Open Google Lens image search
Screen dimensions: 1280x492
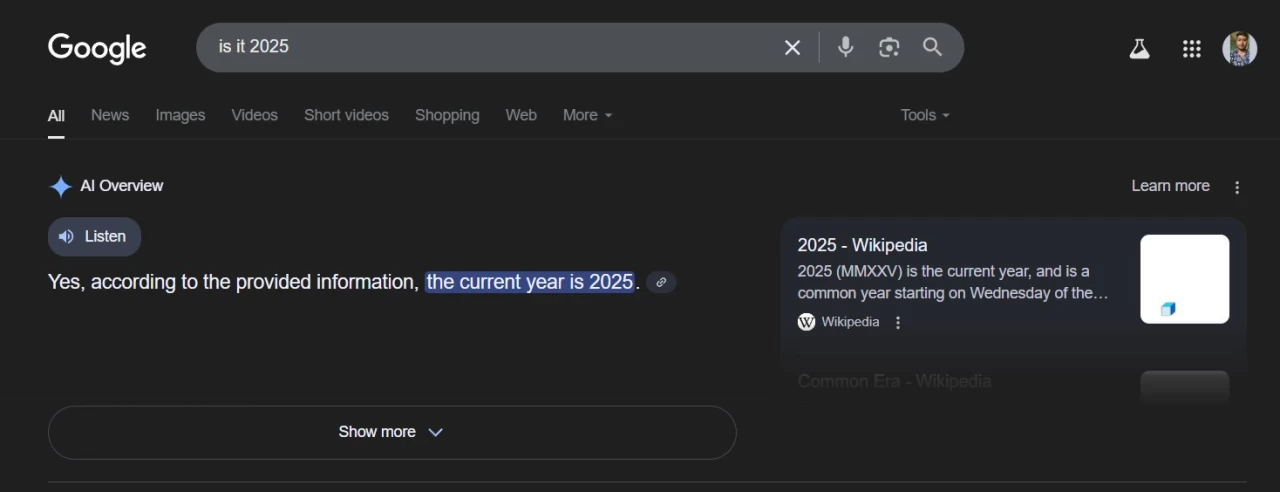tap(889, 48)
